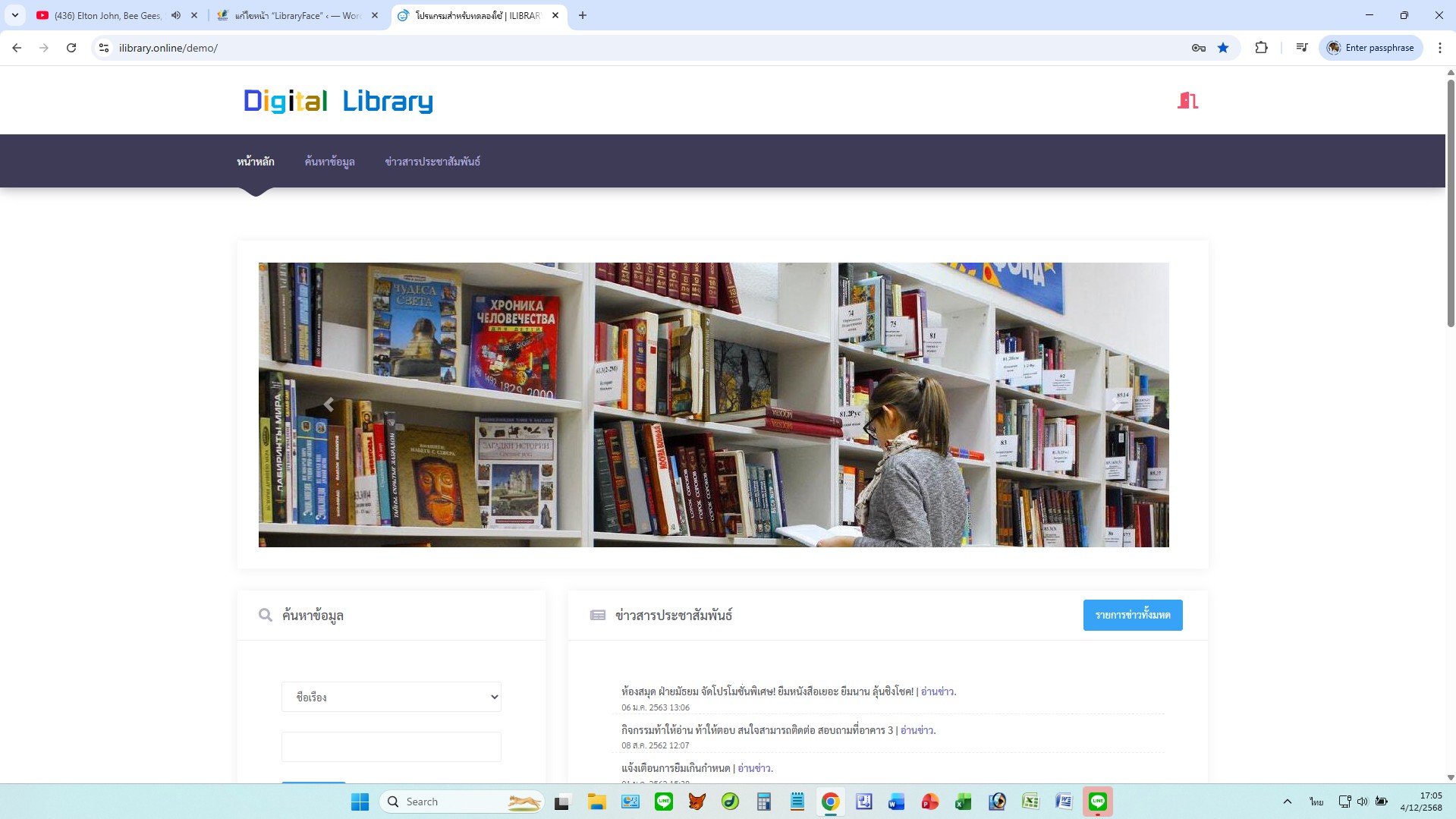The image size is (1456, 819).
Task: Open the media control icon in toolbar
Action: click(x=1302, y=48)
